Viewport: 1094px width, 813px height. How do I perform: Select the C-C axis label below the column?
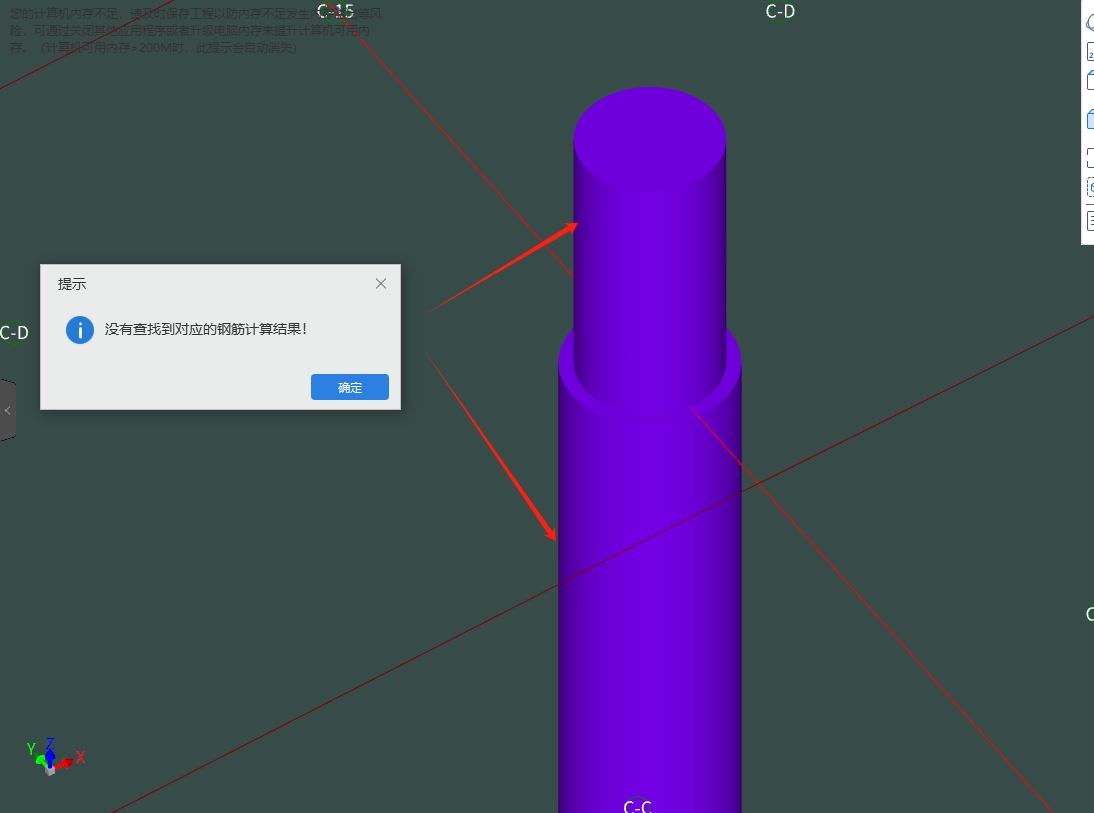pos(638,806)
